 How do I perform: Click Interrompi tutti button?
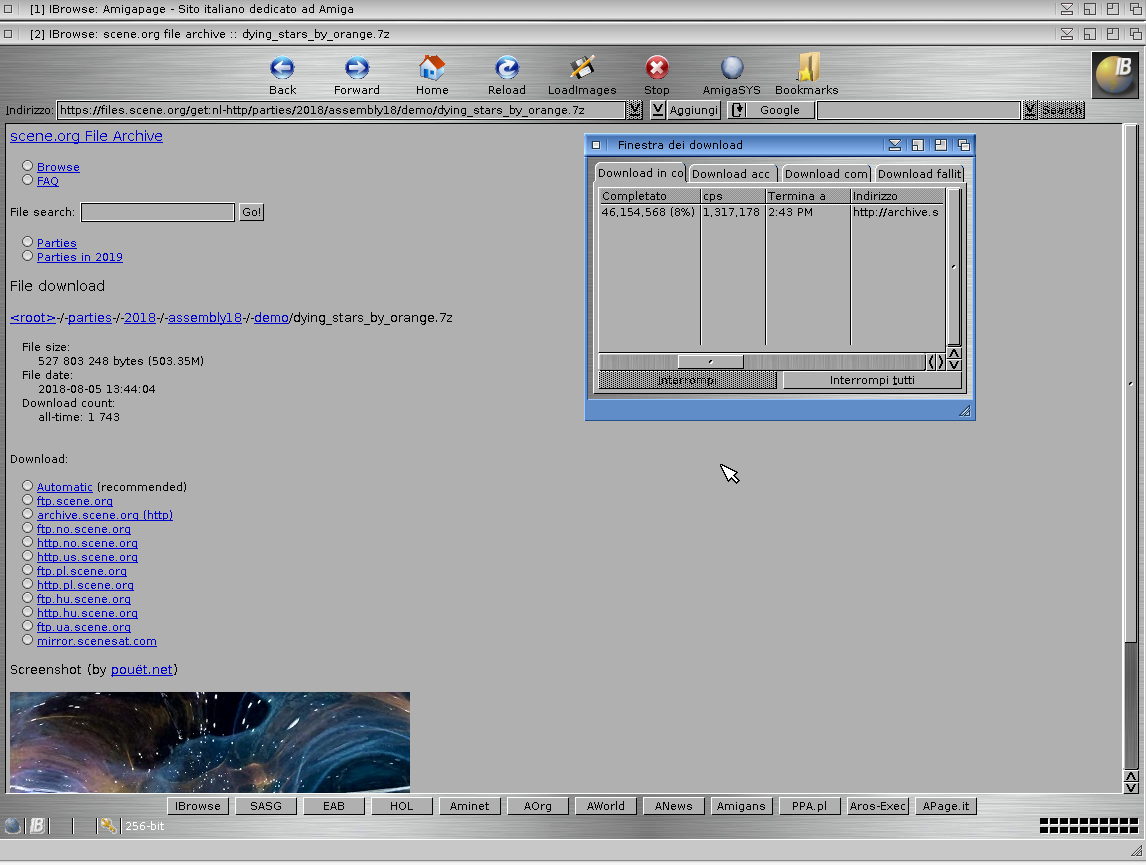(872, 380)
